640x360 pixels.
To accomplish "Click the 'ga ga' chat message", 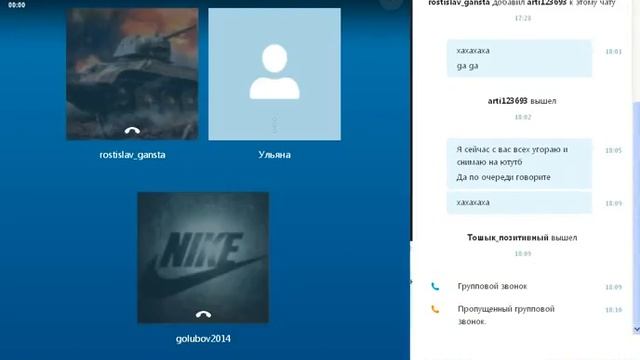I will point(467,66).
